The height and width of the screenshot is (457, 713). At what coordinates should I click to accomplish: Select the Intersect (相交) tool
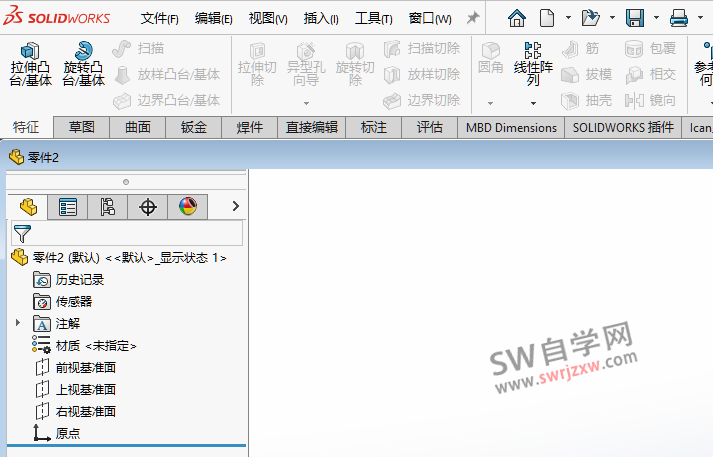pos(650,74)
